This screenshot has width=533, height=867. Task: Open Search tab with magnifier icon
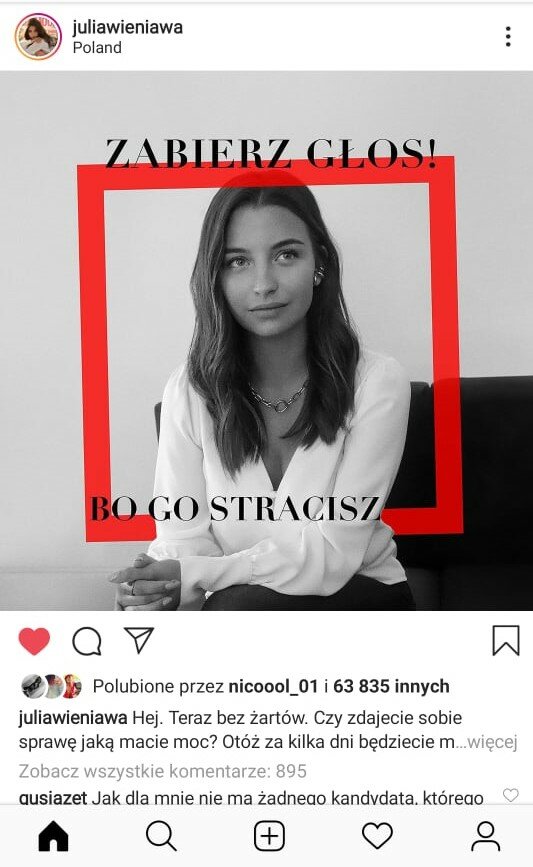tap(161, 836)
